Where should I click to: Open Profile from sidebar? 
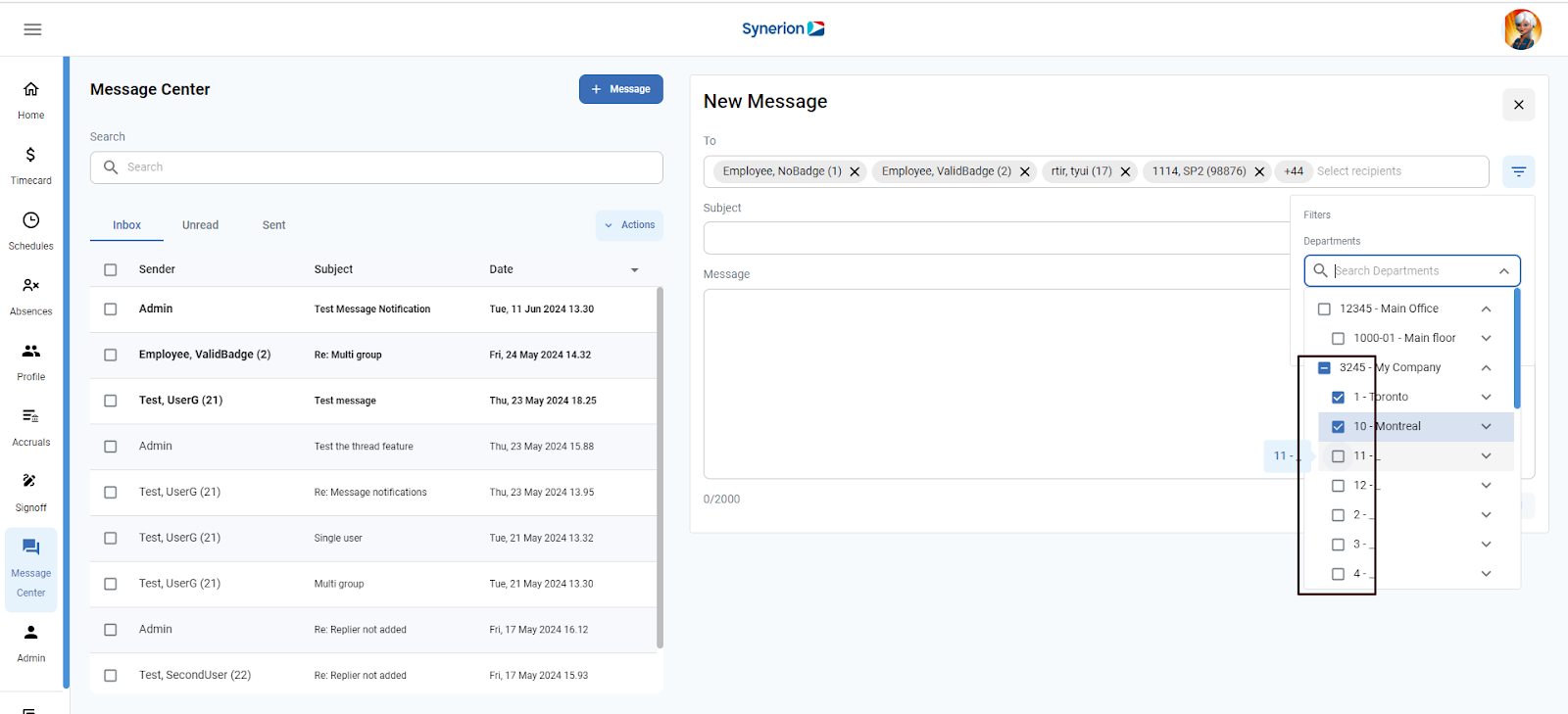(x=31, y=362)
